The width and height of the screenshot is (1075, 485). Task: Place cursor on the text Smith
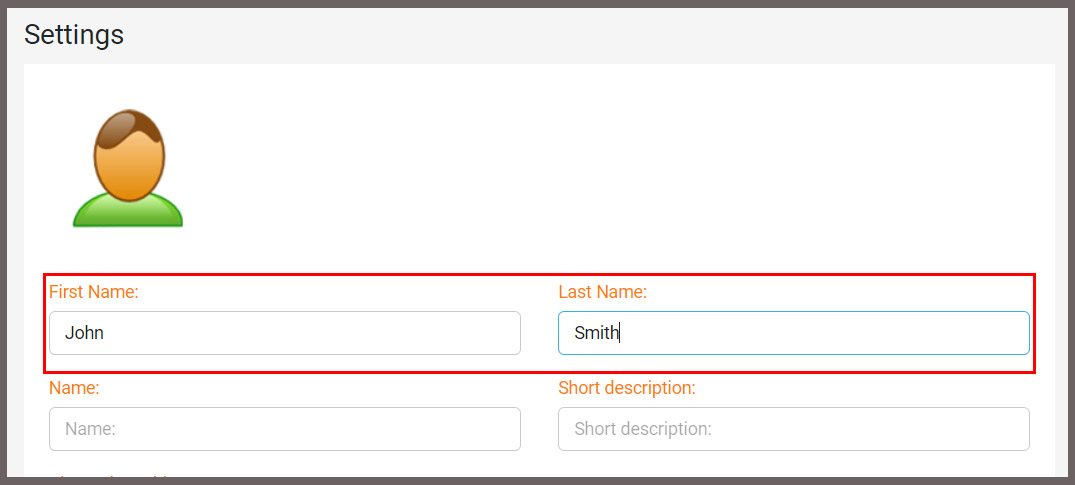pos(596,333)
